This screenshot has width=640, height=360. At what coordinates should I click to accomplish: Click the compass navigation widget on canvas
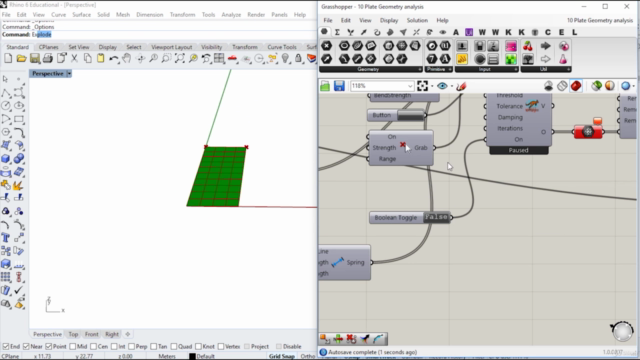(x=622, y=331)
